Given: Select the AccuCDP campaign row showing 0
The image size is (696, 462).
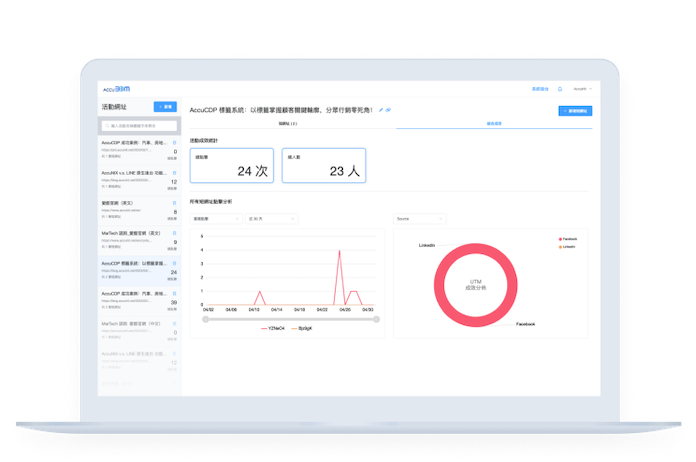Looking at the screenshot, I should pyautogui.click(x=139, y=150).
